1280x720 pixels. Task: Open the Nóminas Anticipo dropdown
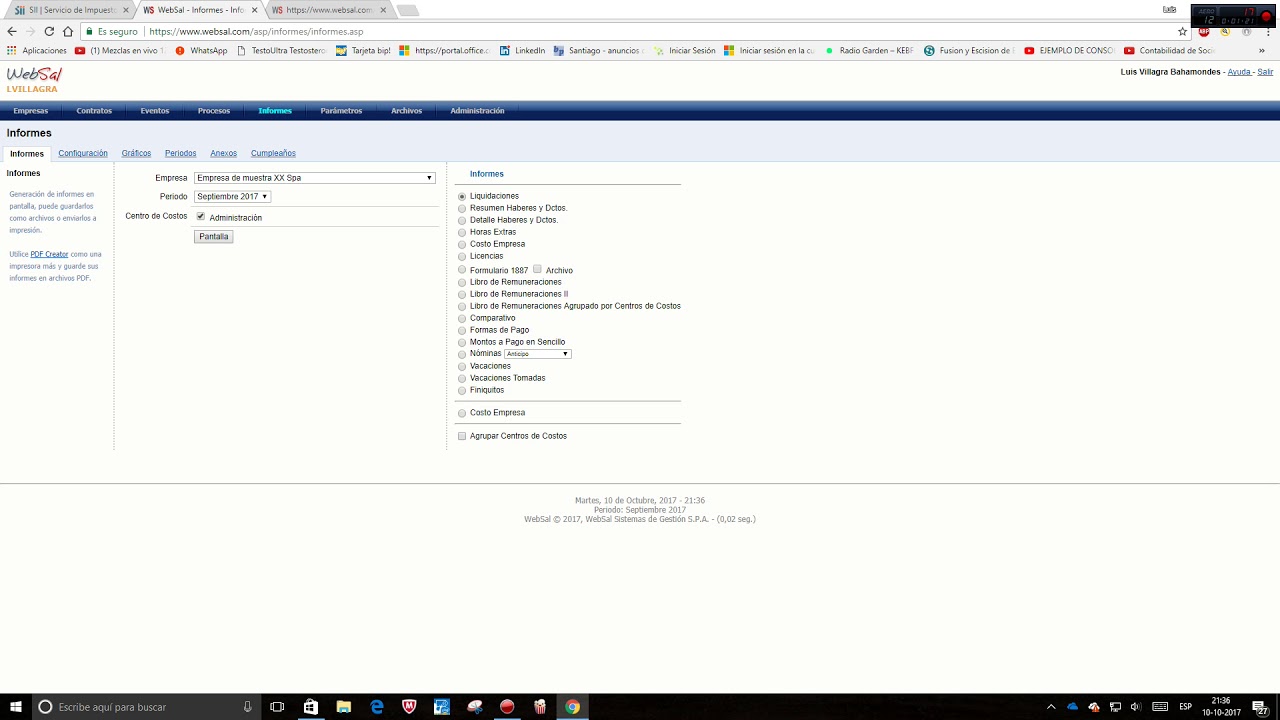click(538, 354)
